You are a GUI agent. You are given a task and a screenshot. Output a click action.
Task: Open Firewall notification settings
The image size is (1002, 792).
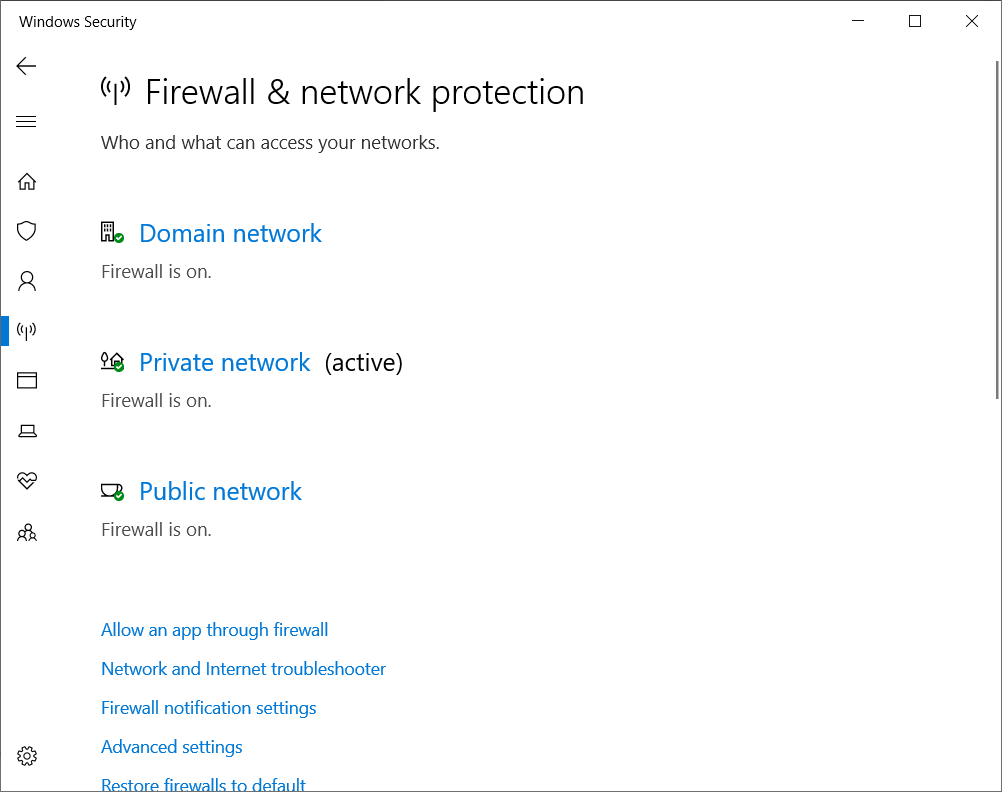pos(209,708)
